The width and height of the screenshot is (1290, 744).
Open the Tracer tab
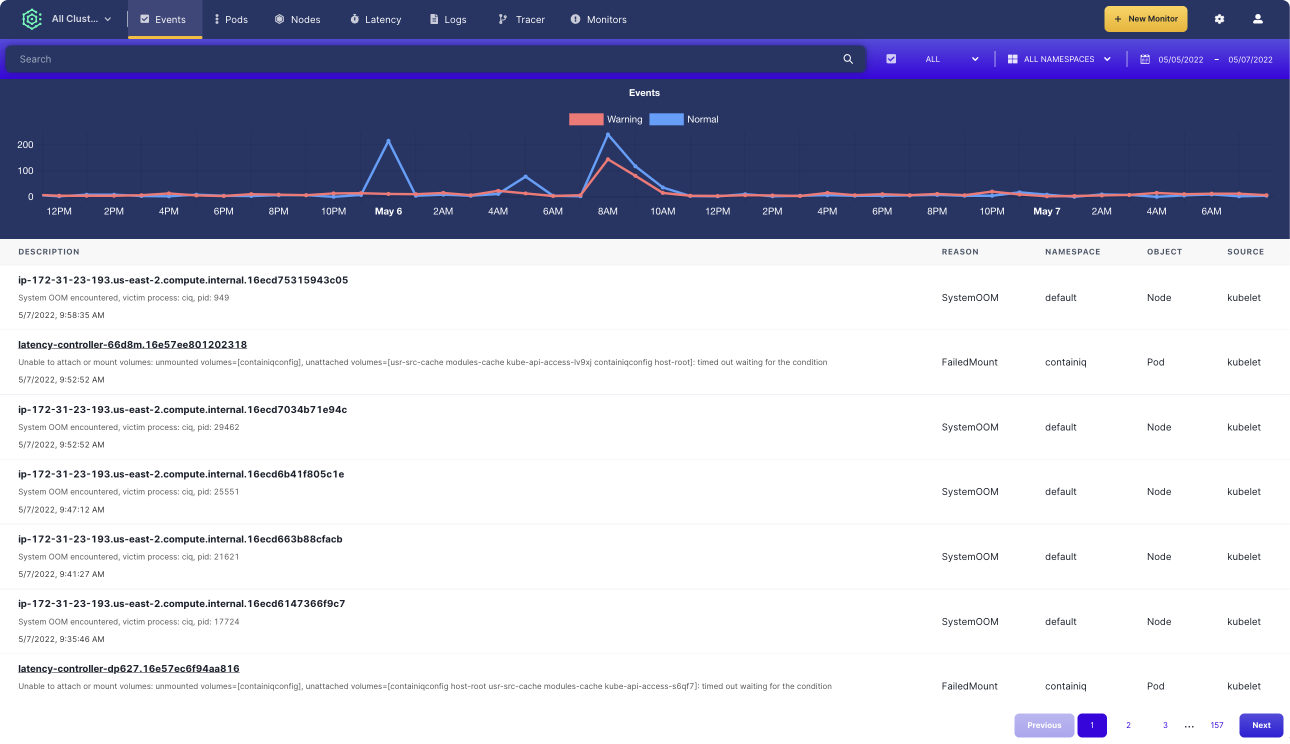pos(522,19)
